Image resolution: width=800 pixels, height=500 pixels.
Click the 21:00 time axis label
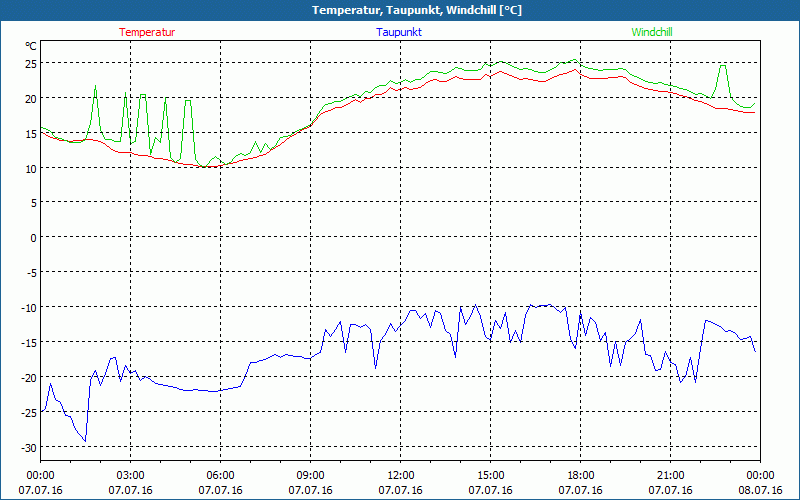[x=670, y=476]
